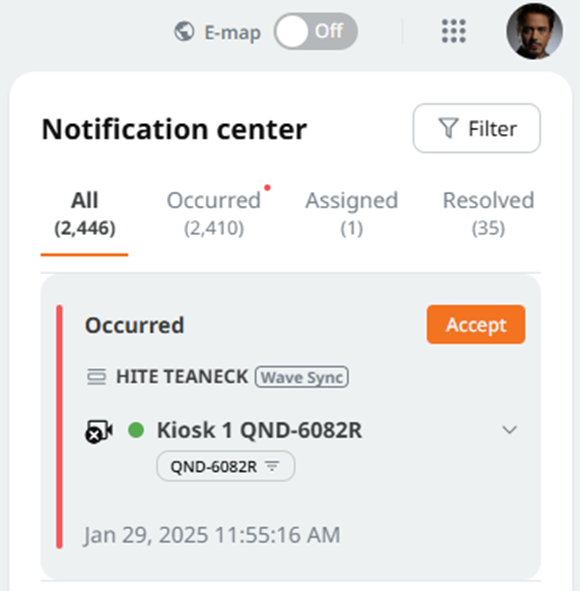Switch to the Occurred tab
Image resolution: width=580 pixels, height=591 pixels.
click(214, 214)
